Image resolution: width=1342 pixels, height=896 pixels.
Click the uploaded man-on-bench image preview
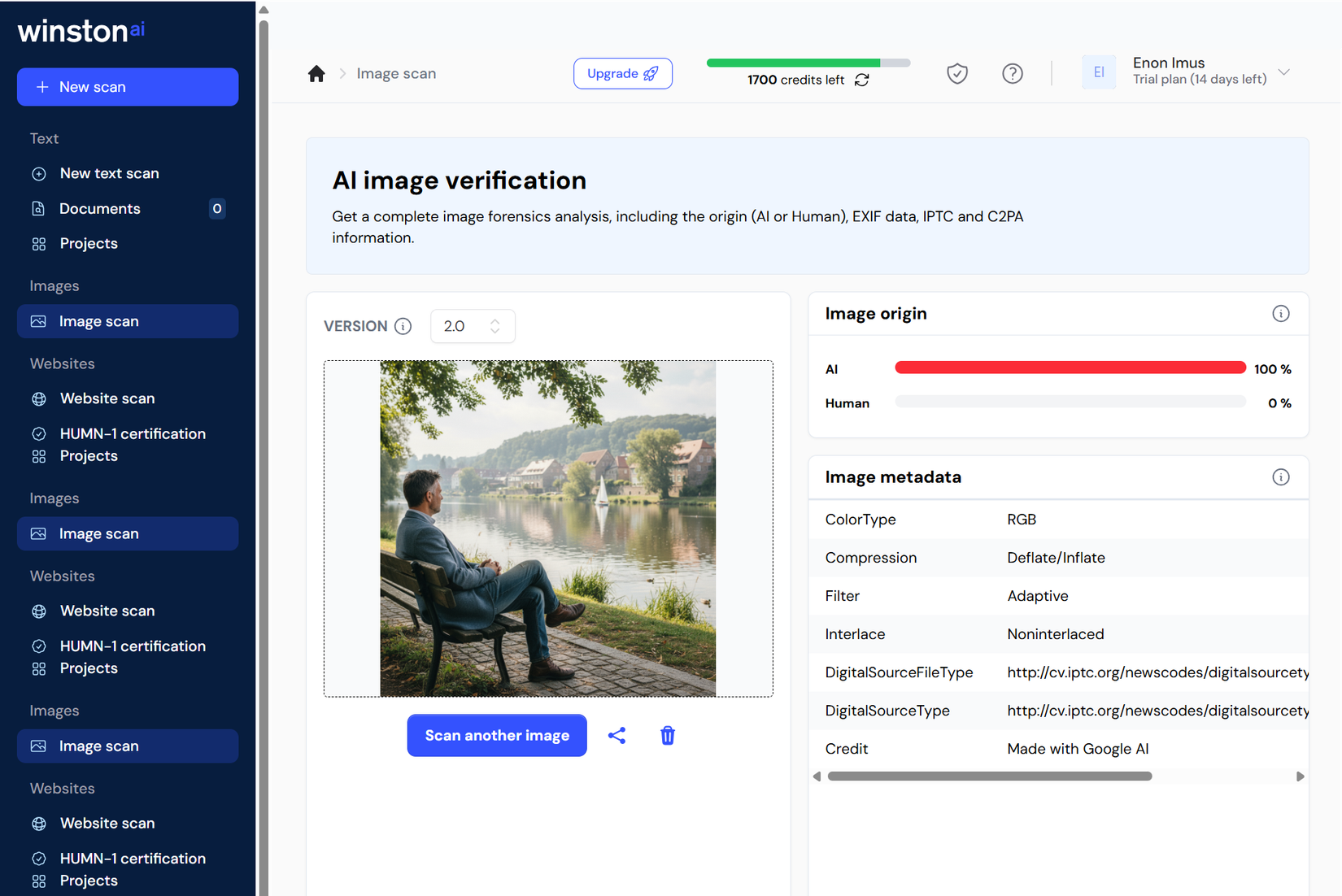[547, 528]
